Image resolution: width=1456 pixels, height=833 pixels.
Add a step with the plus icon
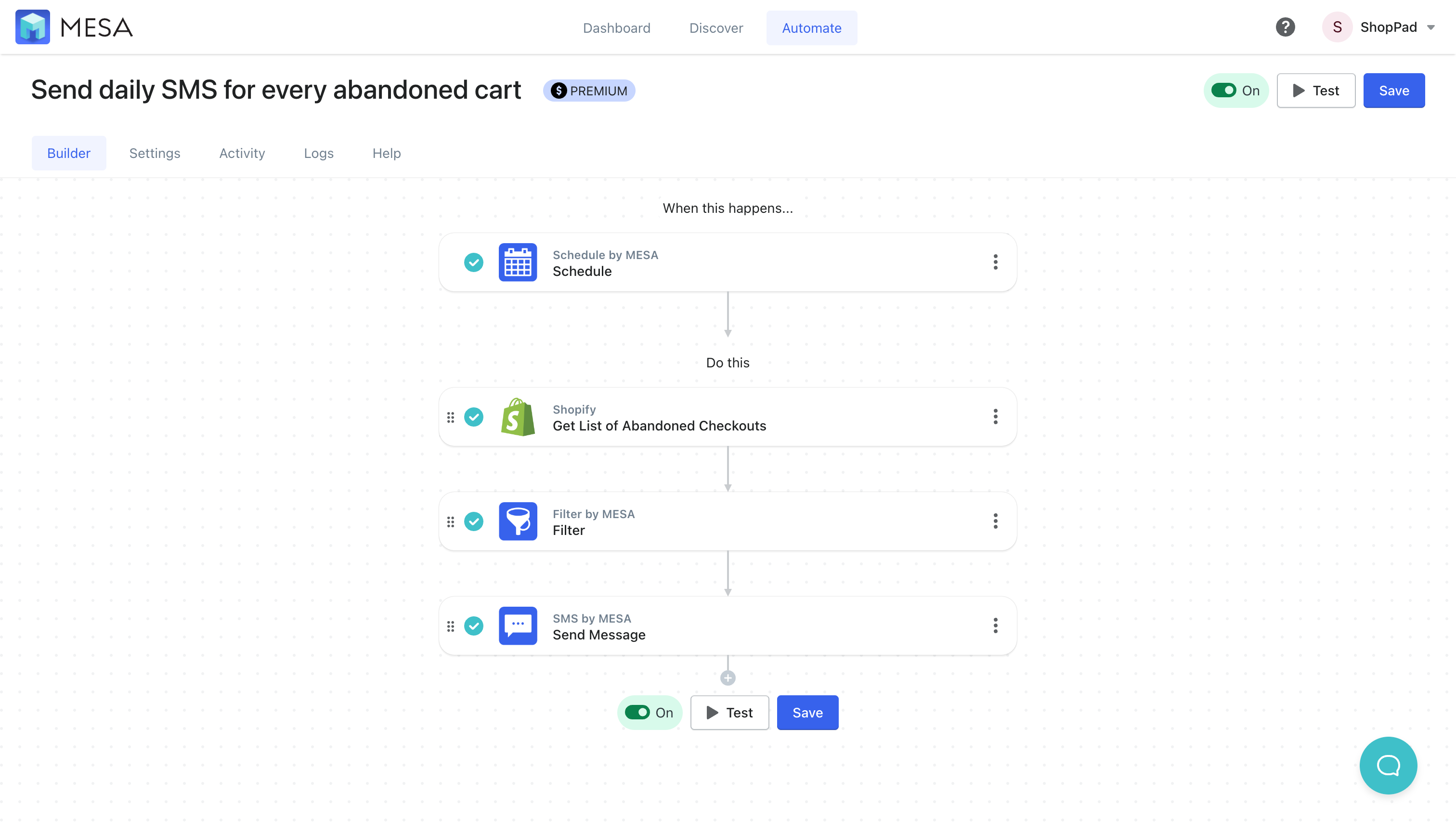click(x=728, y=678)
